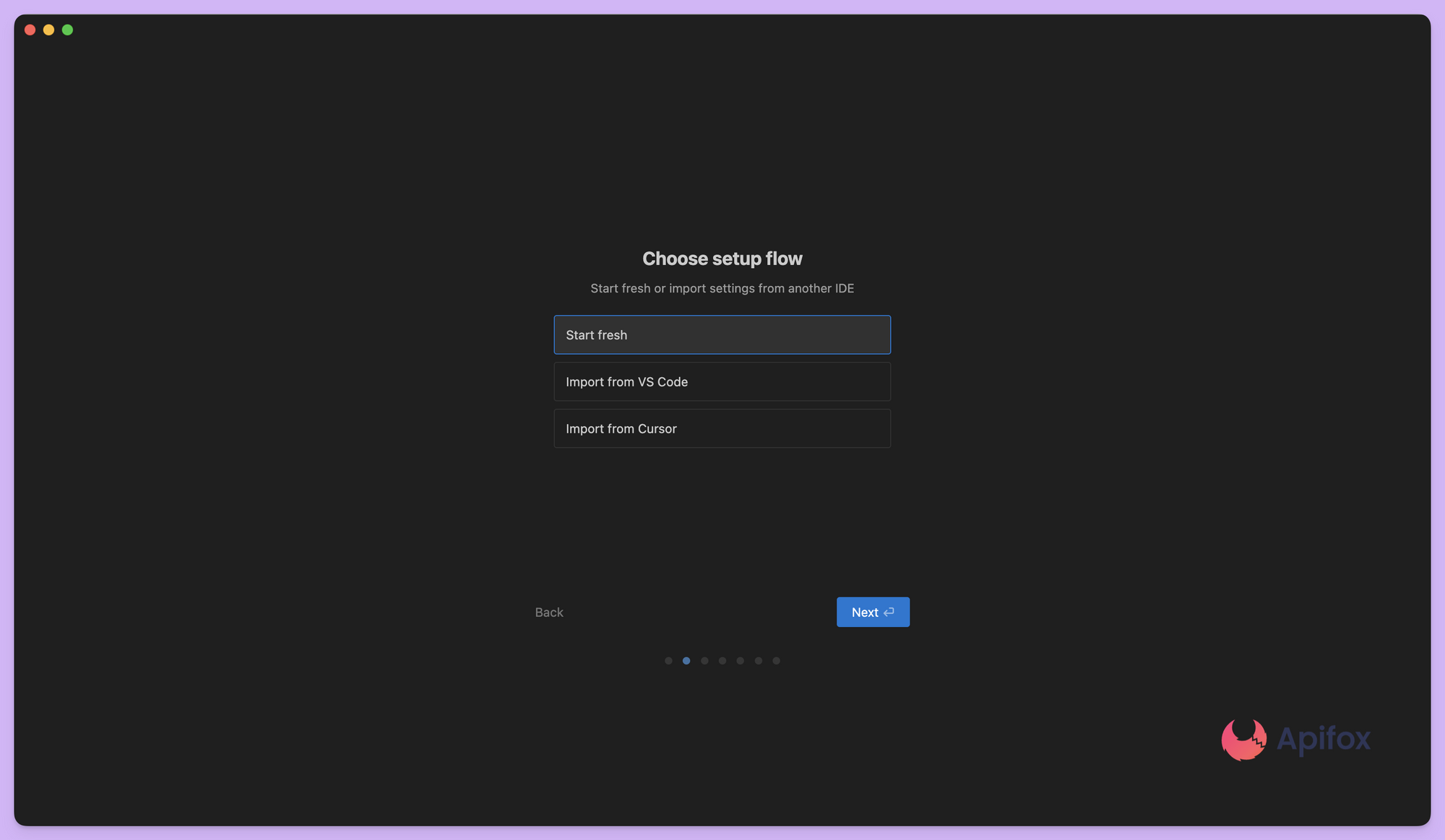Image resolution: width=1445 pixels, height=840 pixels.
Task: Click the highlighted second step dot
Action: (x=686, y=660)
